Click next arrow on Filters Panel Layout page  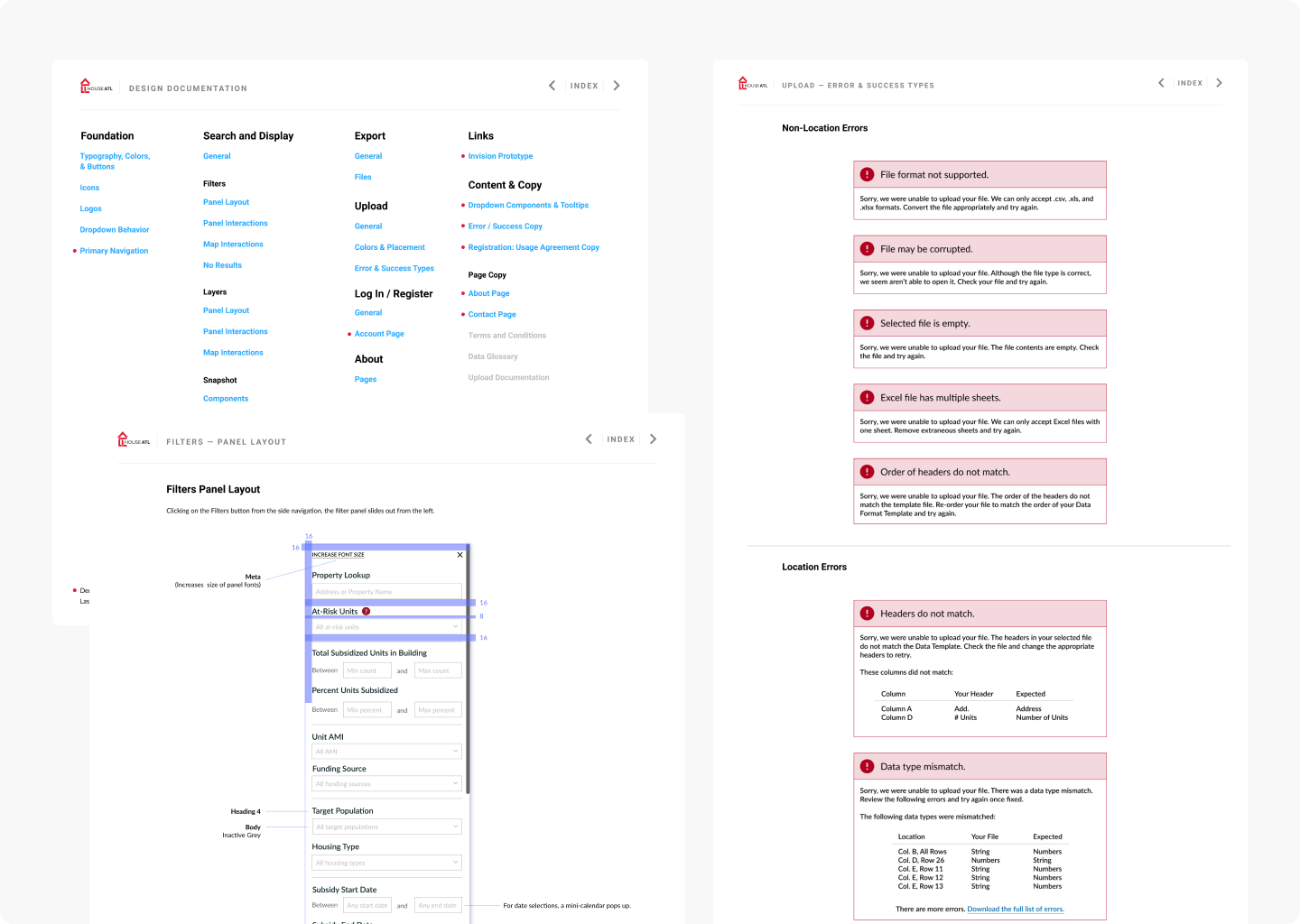click(x=653, y=439)
